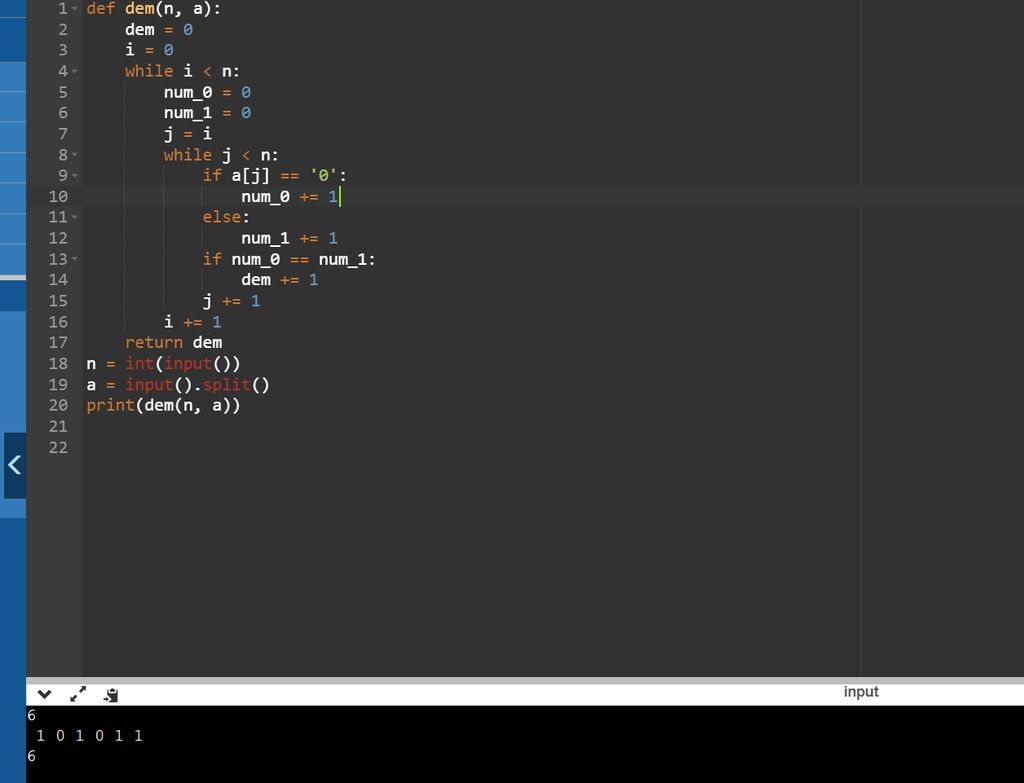
Task: Click line number 18 in the gutter
Action: (58, 363)
